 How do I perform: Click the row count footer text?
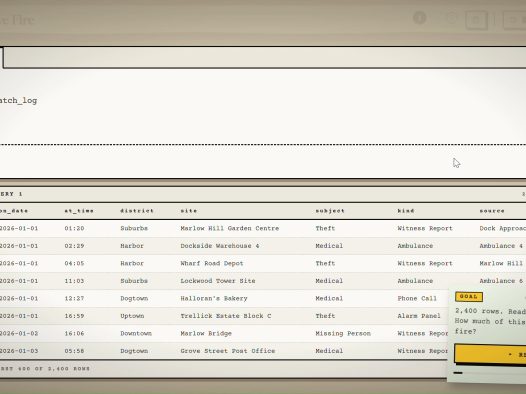[45, 369]
